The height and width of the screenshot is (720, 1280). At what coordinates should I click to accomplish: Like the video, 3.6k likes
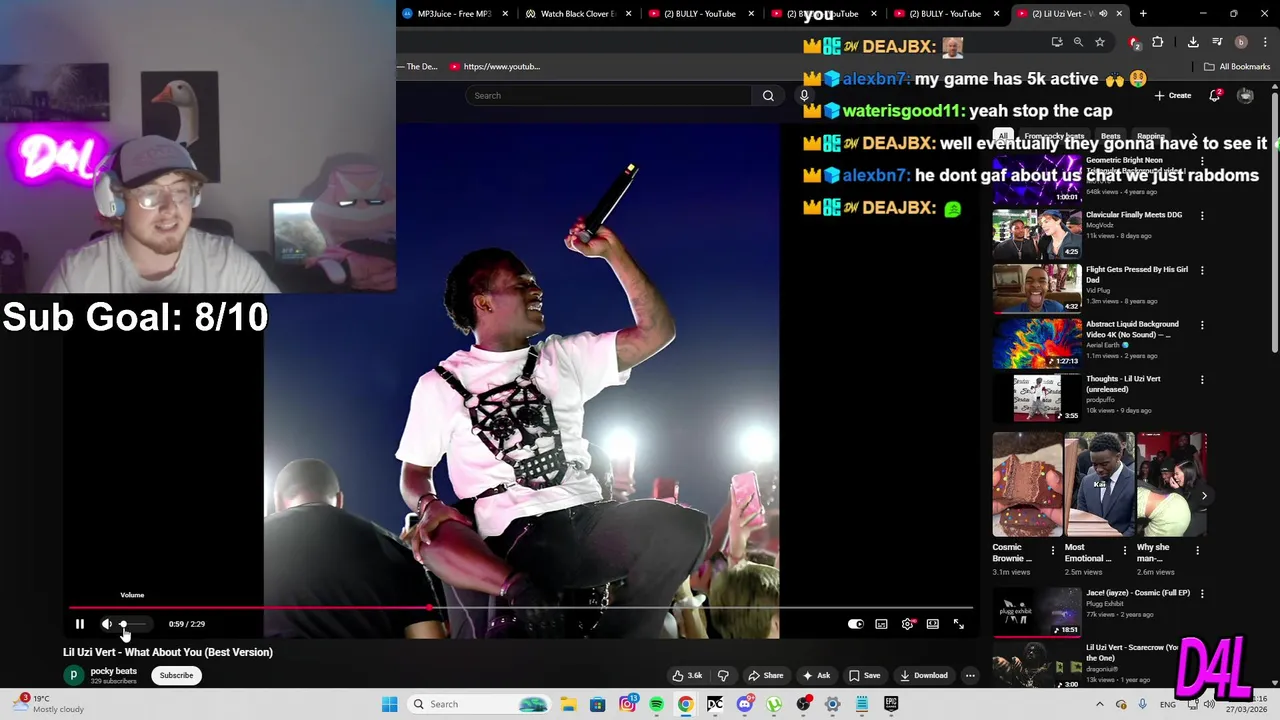pos(687,675)
